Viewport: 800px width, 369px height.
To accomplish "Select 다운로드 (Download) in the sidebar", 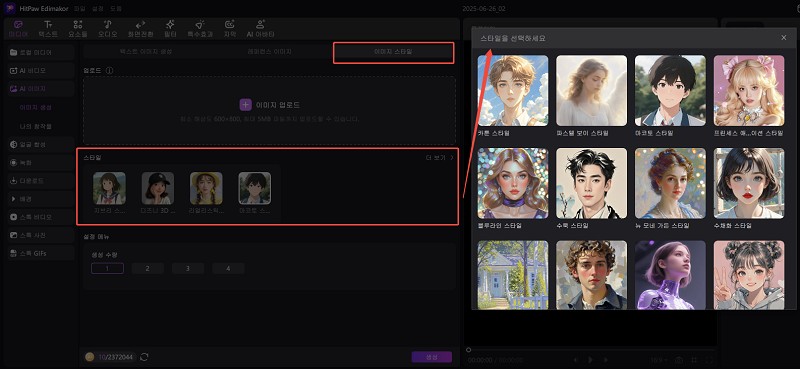I will point(41,181).
